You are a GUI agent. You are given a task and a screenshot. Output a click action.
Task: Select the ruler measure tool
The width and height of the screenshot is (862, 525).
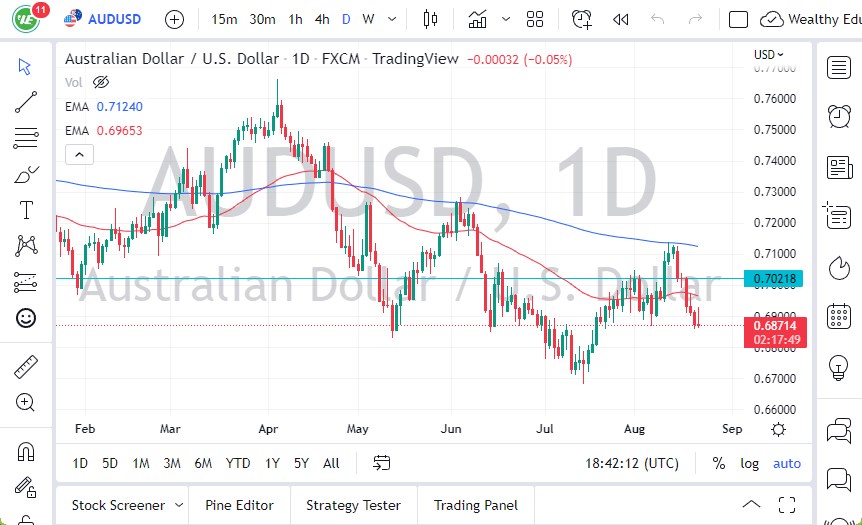27,367
